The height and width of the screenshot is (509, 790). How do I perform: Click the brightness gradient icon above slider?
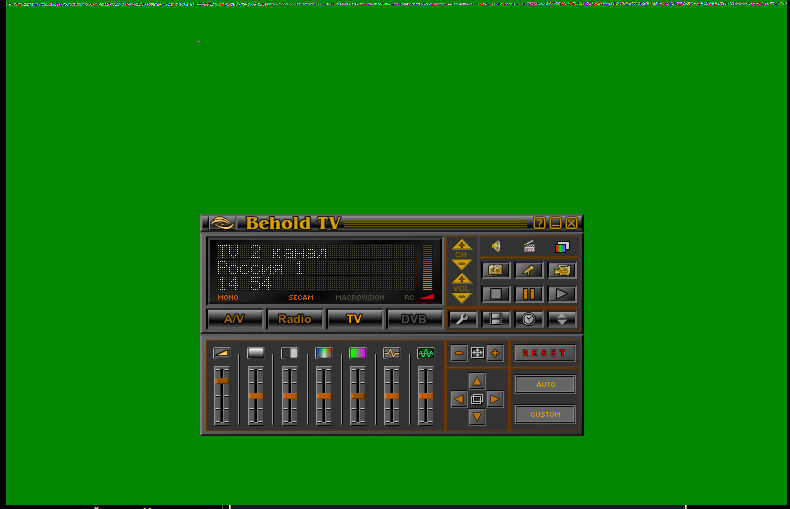[255, 353]
